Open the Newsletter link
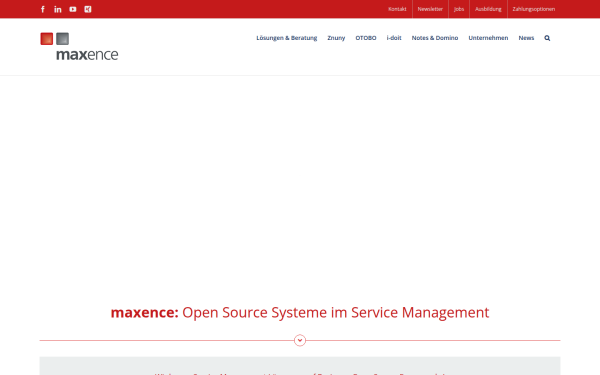The image size is (600, 375). click(430, 9)
